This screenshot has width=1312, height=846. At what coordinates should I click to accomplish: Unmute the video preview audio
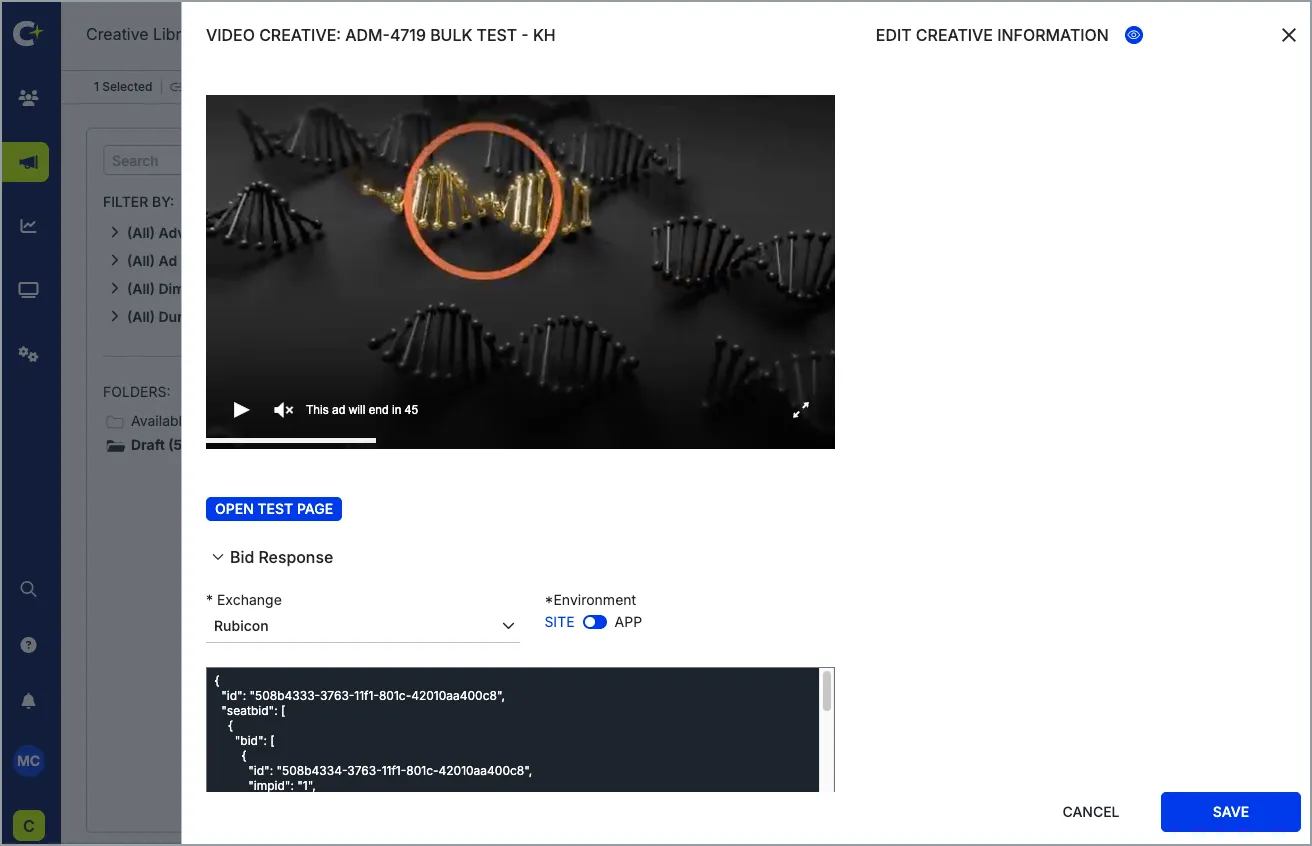tap(284, 410)
